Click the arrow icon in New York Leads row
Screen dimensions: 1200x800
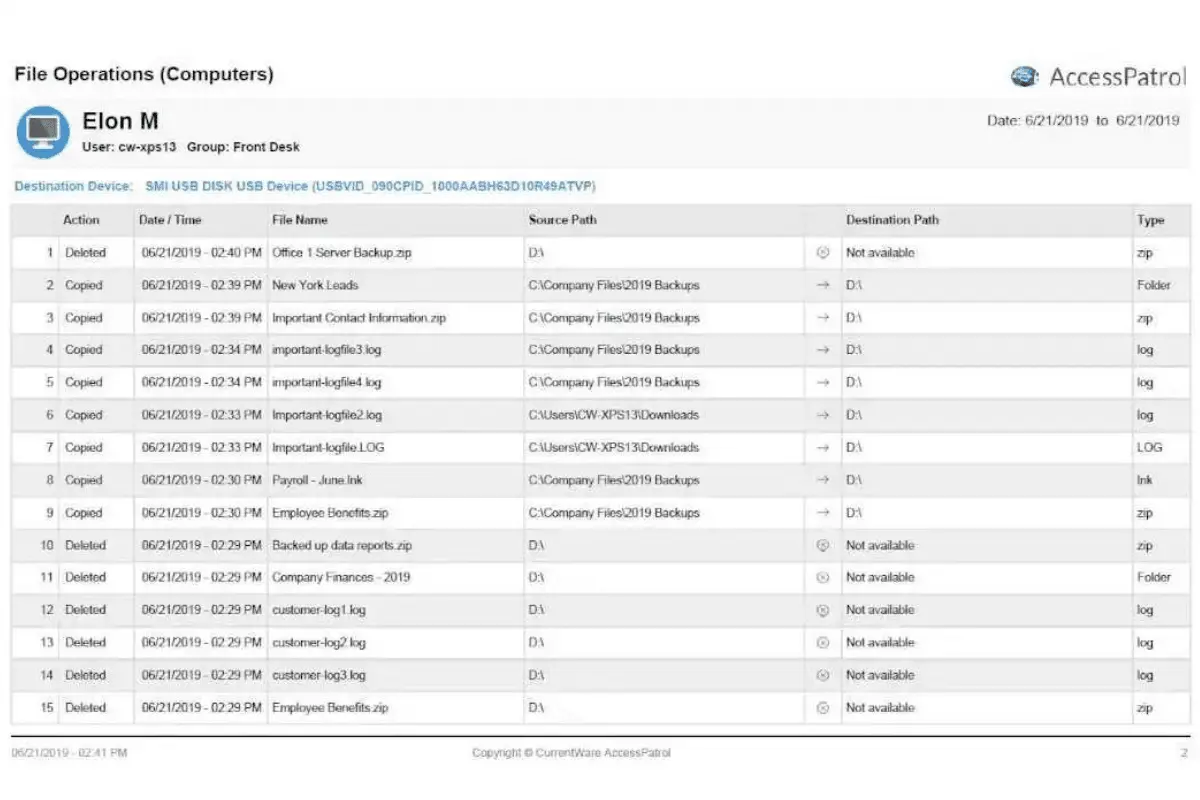(x=823, y=285)
